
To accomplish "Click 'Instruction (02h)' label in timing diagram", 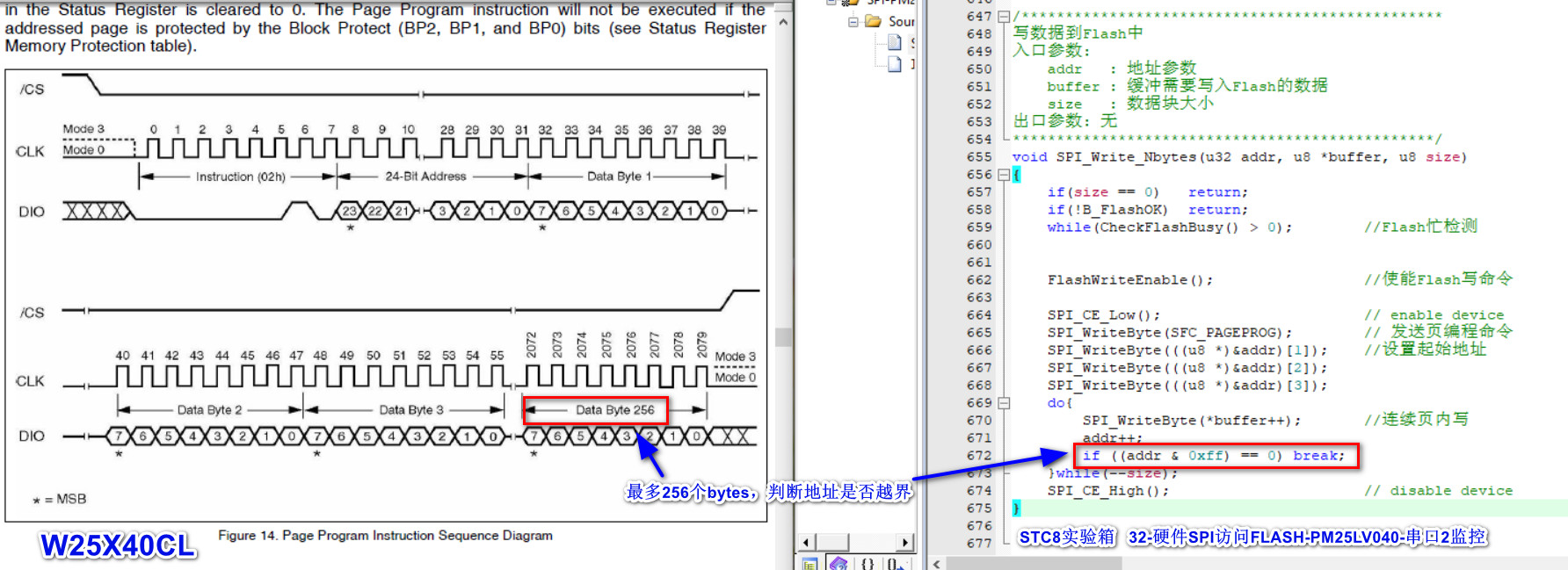I will 241,177.
